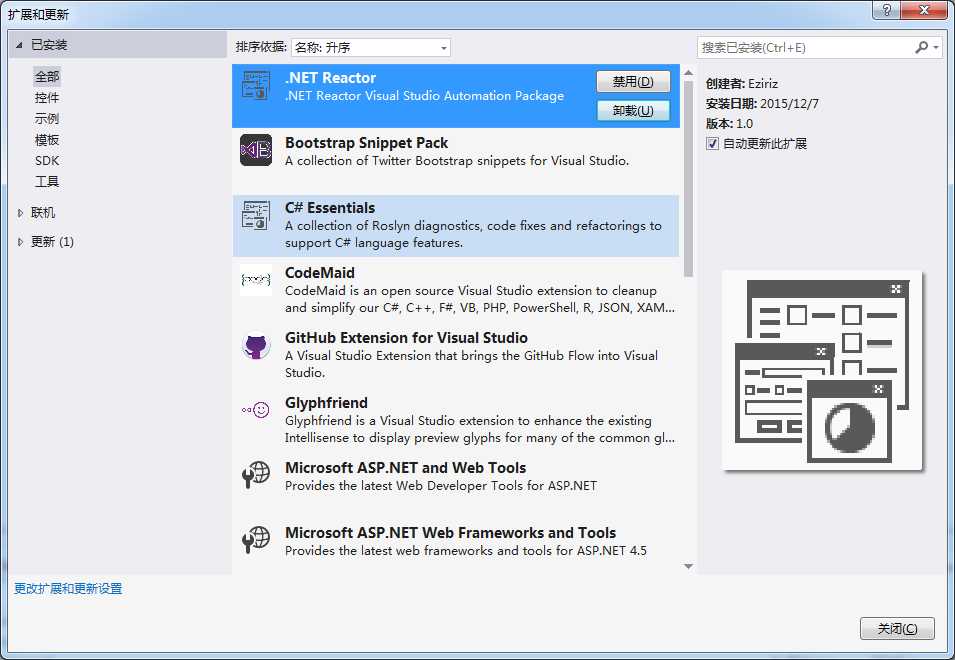The width and height of the screenshot is (955, 660).
Task: Click the help question mark button in title bar
Action: pyautogui.click(x=887, y=10)
